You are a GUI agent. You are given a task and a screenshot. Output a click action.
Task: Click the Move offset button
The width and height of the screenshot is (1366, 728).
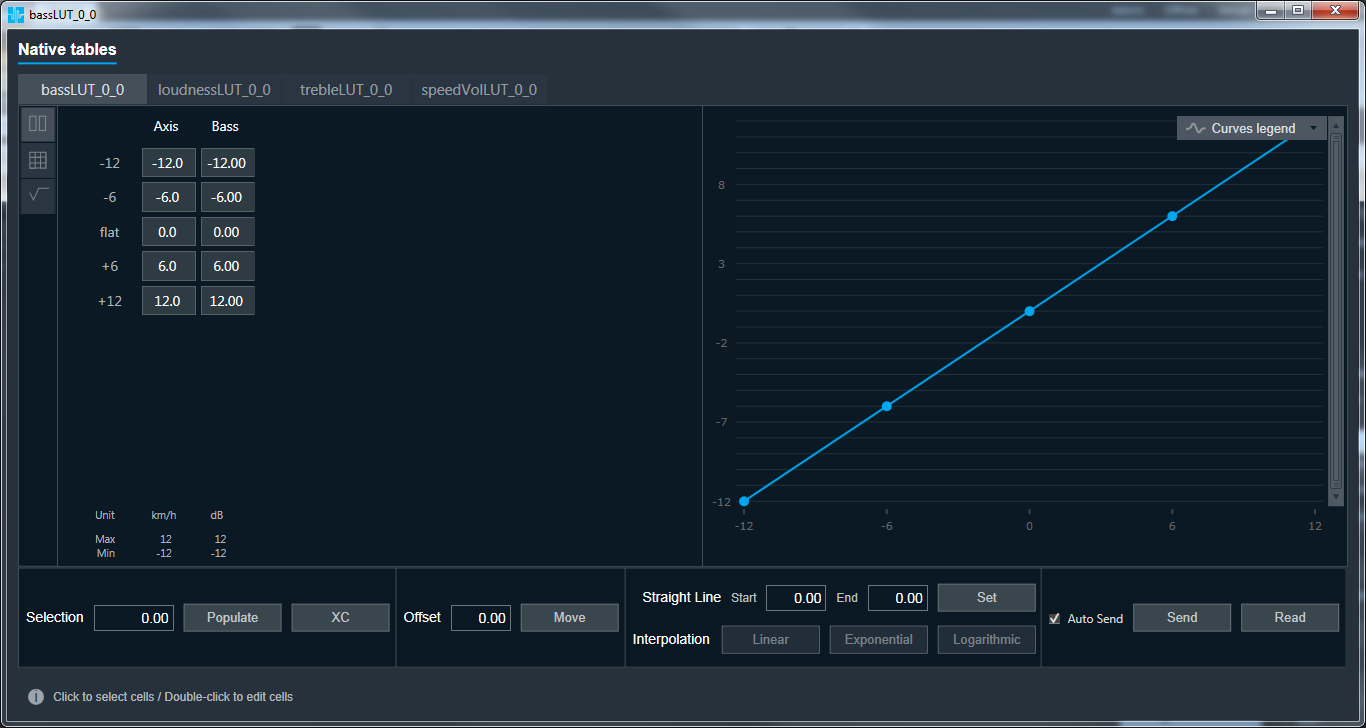[569, 618]
